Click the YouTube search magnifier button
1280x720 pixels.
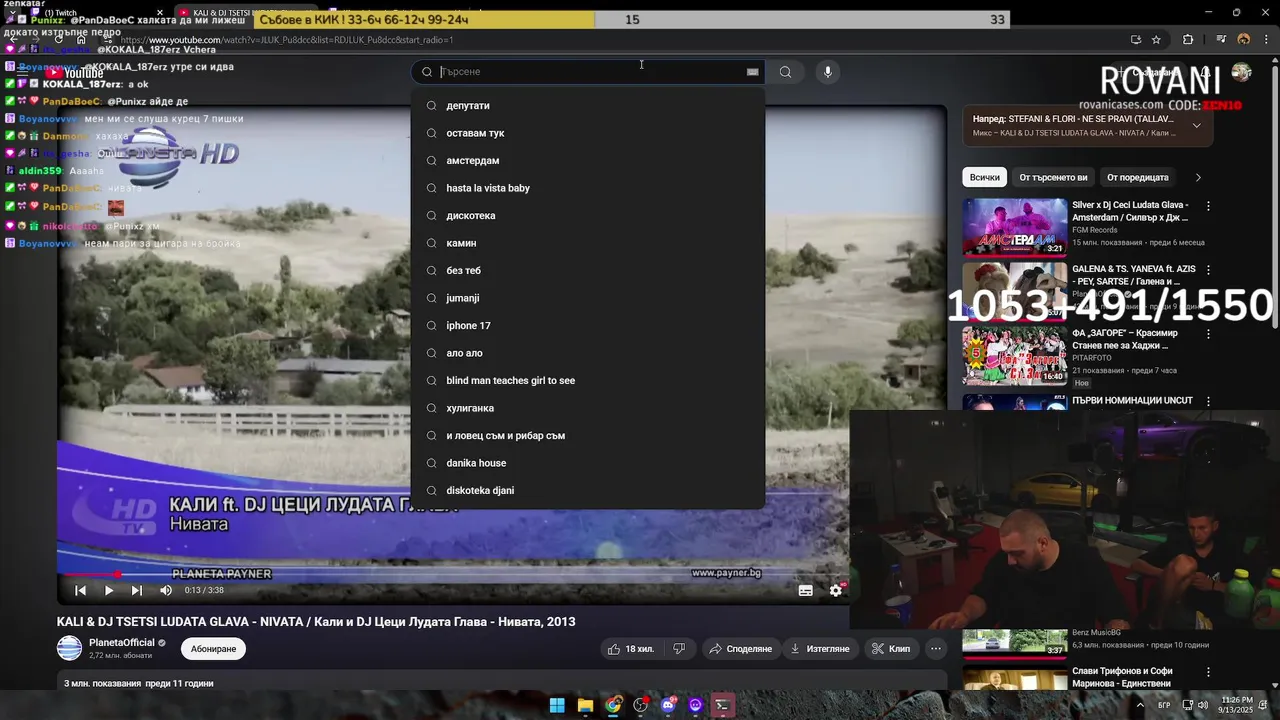click(785, 72)
